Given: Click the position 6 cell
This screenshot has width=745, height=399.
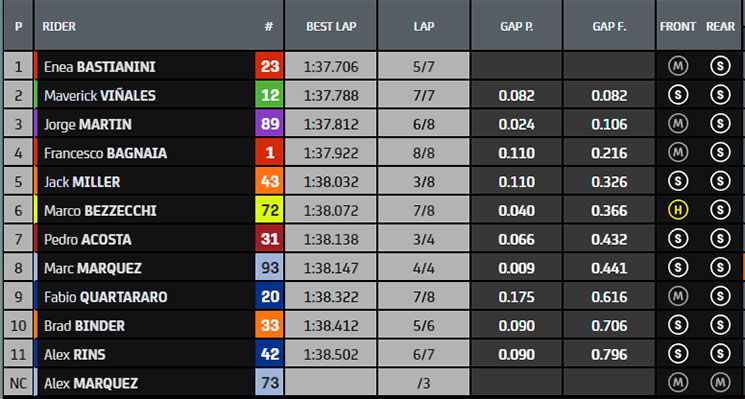Looking at the screenshot, I should pos(18,210).
